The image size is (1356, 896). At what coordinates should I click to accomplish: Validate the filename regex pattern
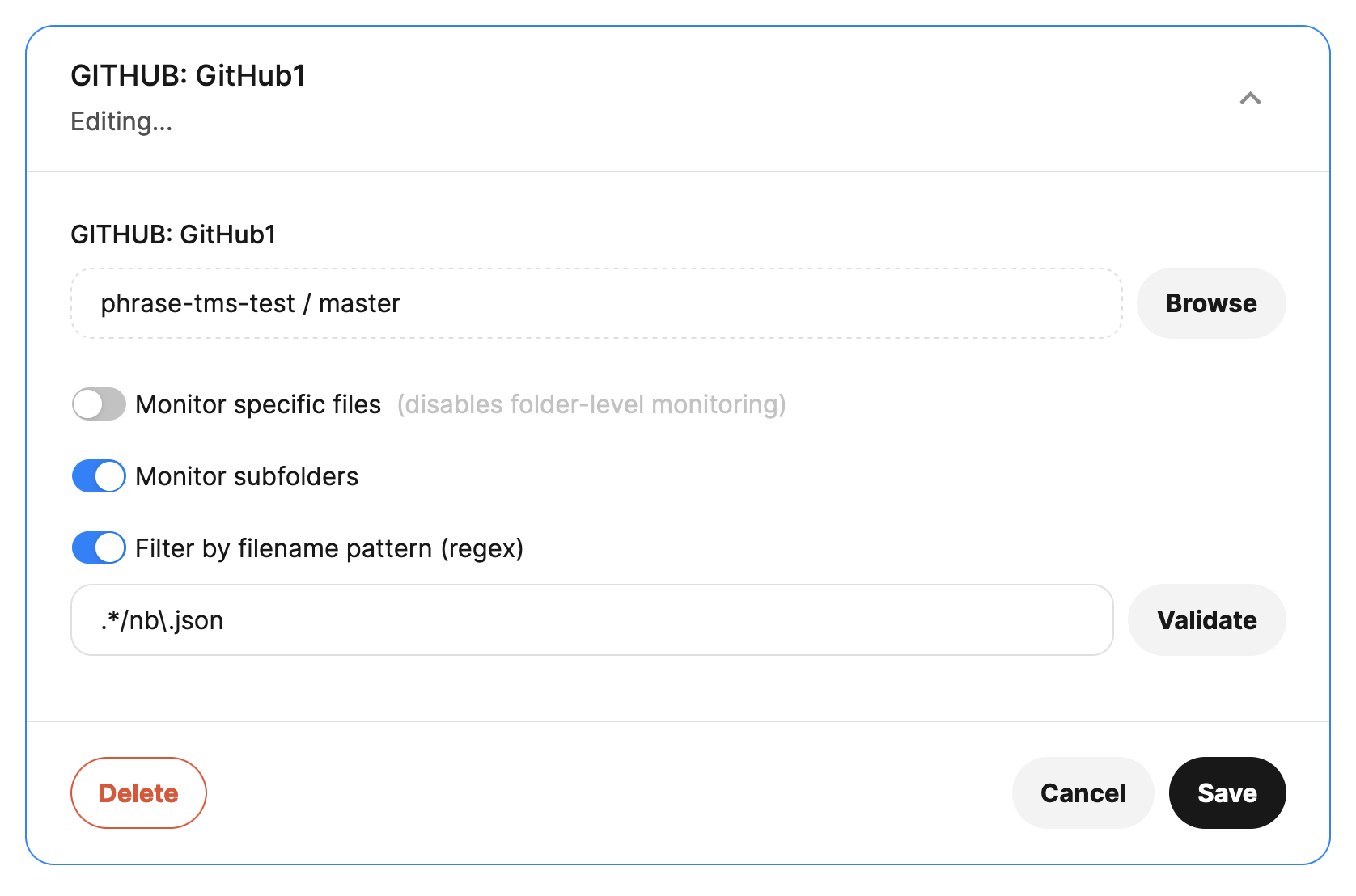(x=1207, y=620)
